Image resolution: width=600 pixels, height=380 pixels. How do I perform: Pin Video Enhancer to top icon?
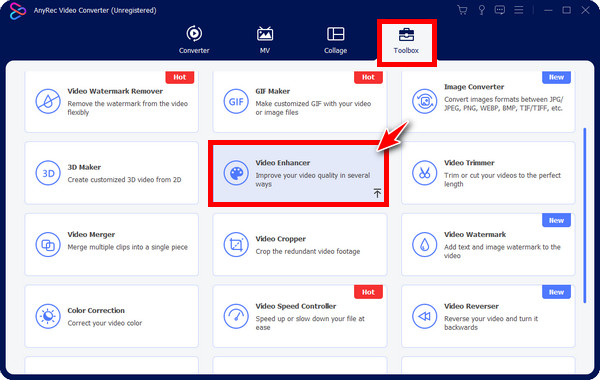pyautogui.click(x=377, y=193)
